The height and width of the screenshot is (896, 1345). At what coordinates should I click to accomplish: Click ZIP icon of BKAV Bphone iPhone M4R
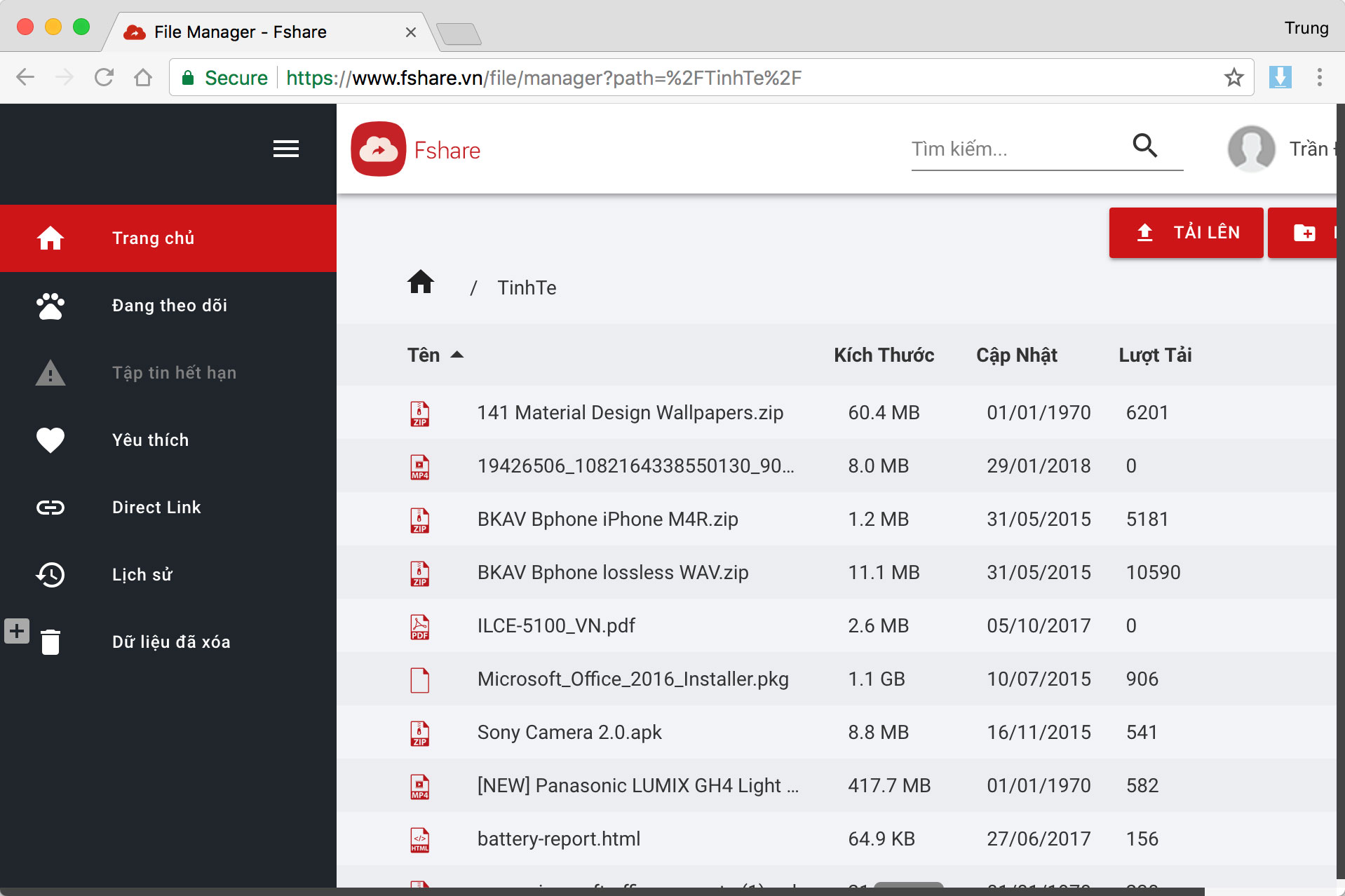point(420,520)
